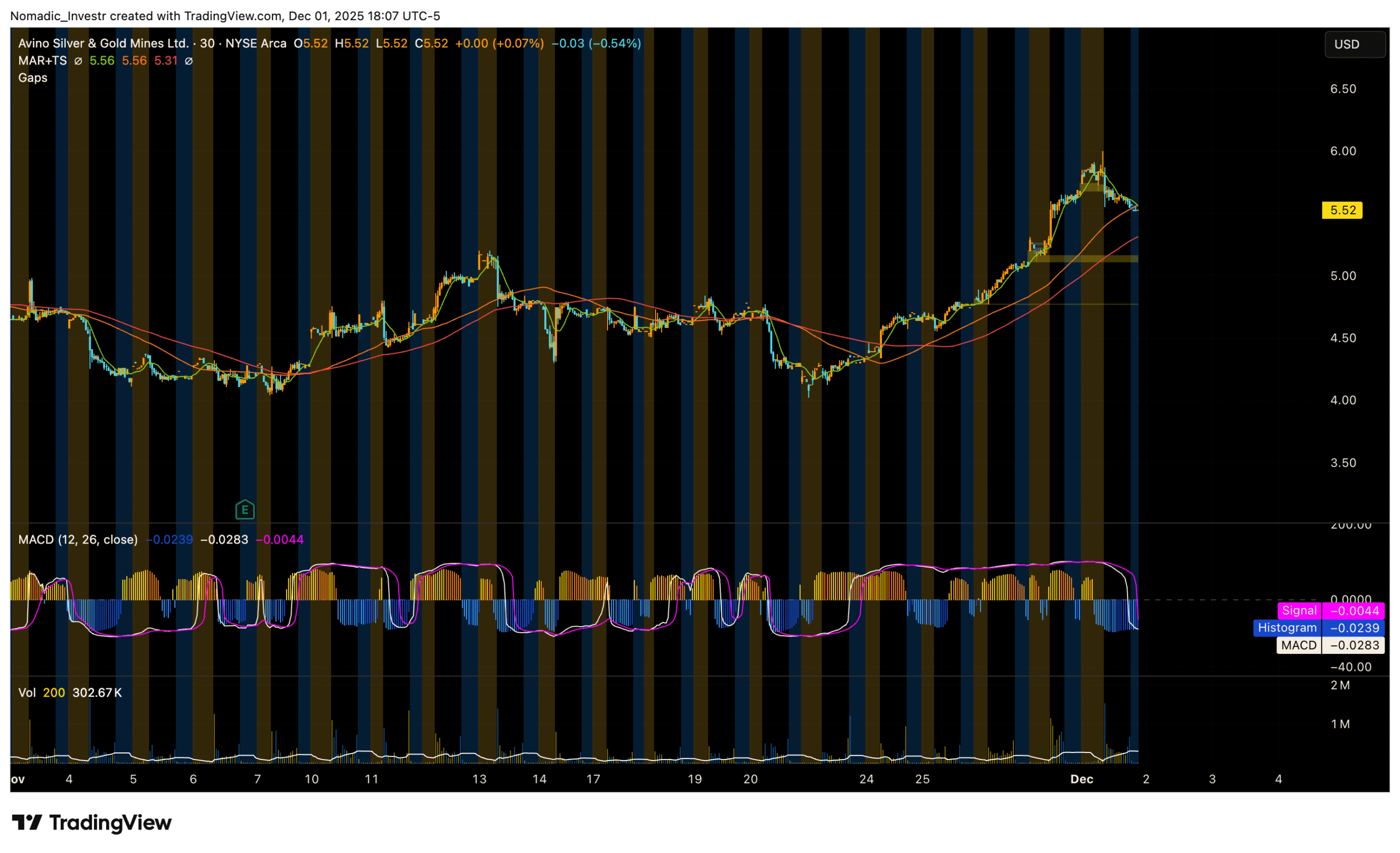Viewport: 1400px width, 853px height.
Task: Click the yellow 5.52 price label
Action: coord(1342,211)
